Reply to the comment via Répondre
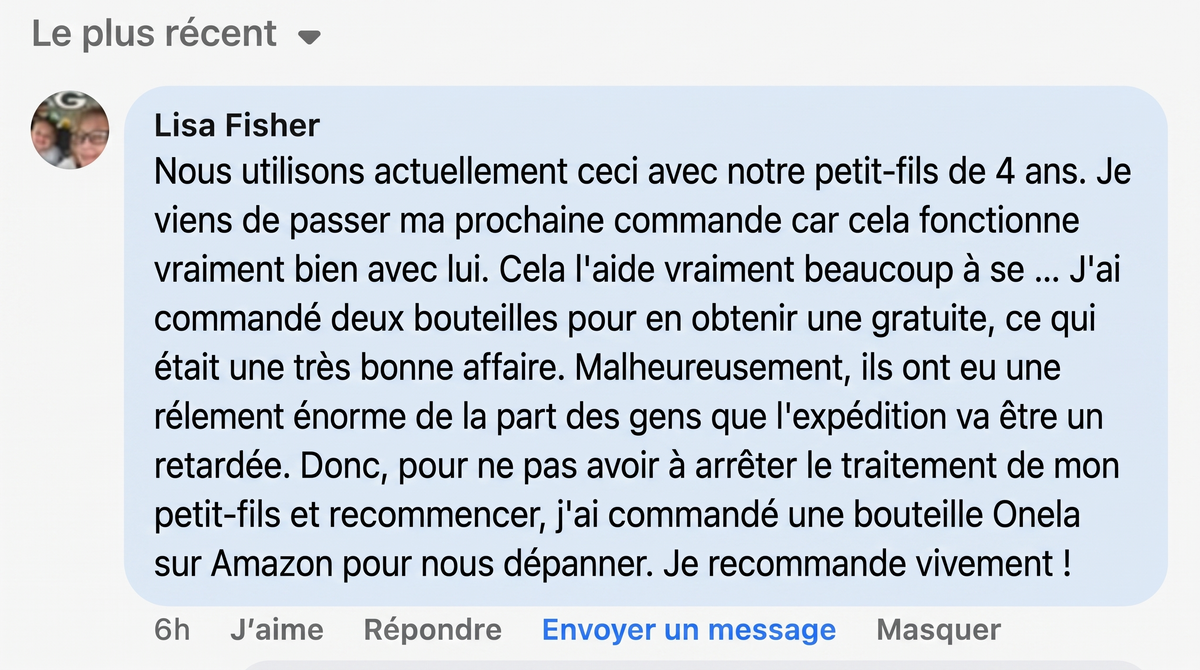1200x670 pixels. (433, 630)
